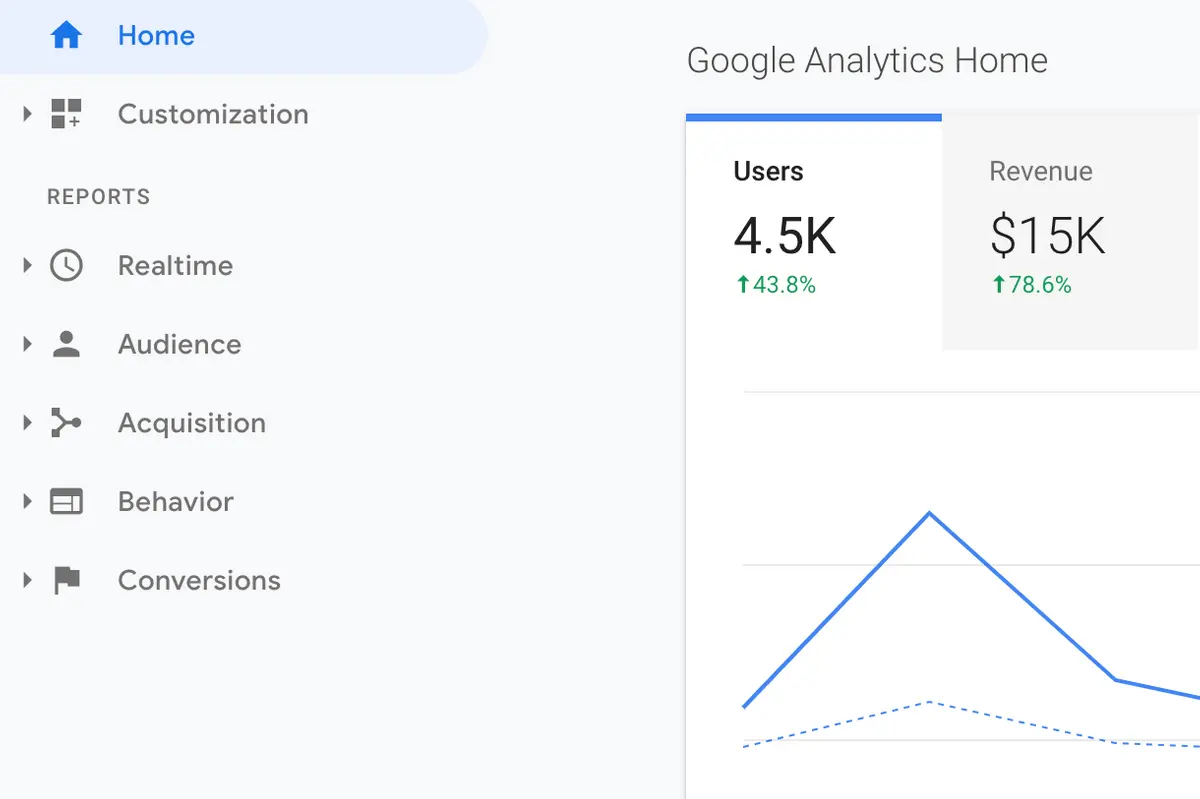Click the Audience person icon
Screen dimensions: 1200x799
pyautogui.click(x=66, y=345)
